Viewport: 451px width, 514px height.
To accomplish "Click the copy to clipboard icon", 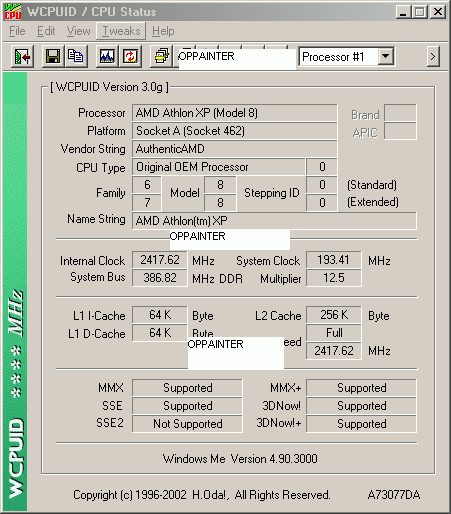I will (x=76, y=56).
